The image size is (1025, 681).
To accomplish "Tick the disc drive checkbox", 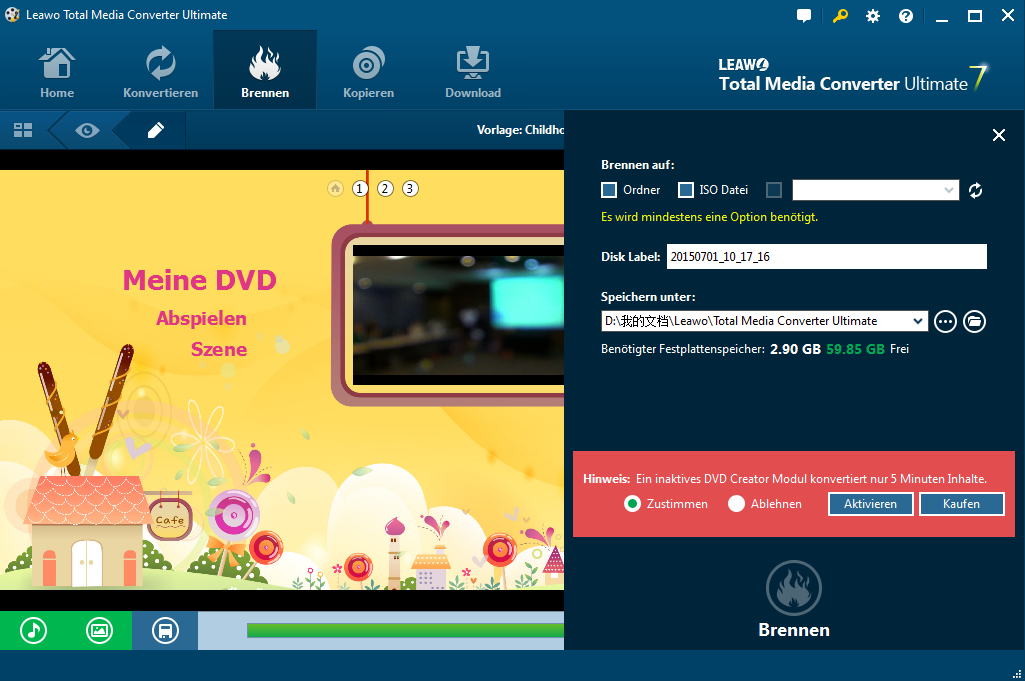I will pos(774,190).
